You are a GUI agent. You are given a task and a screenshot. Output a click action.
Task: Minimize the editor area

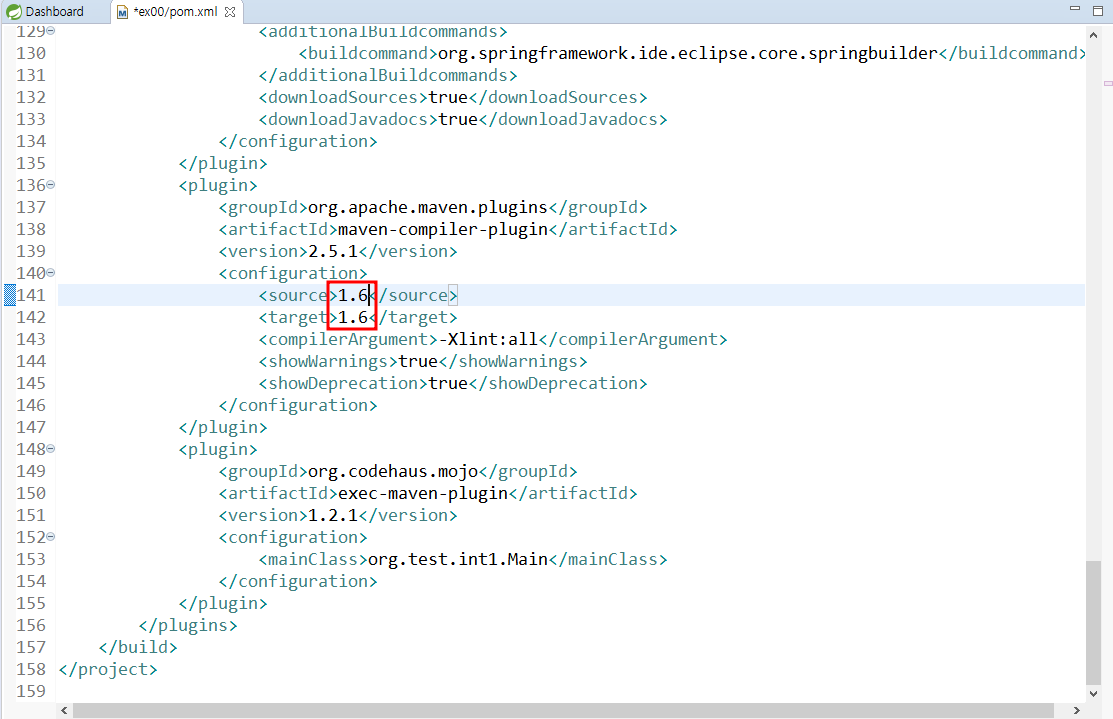[1075, 9]
